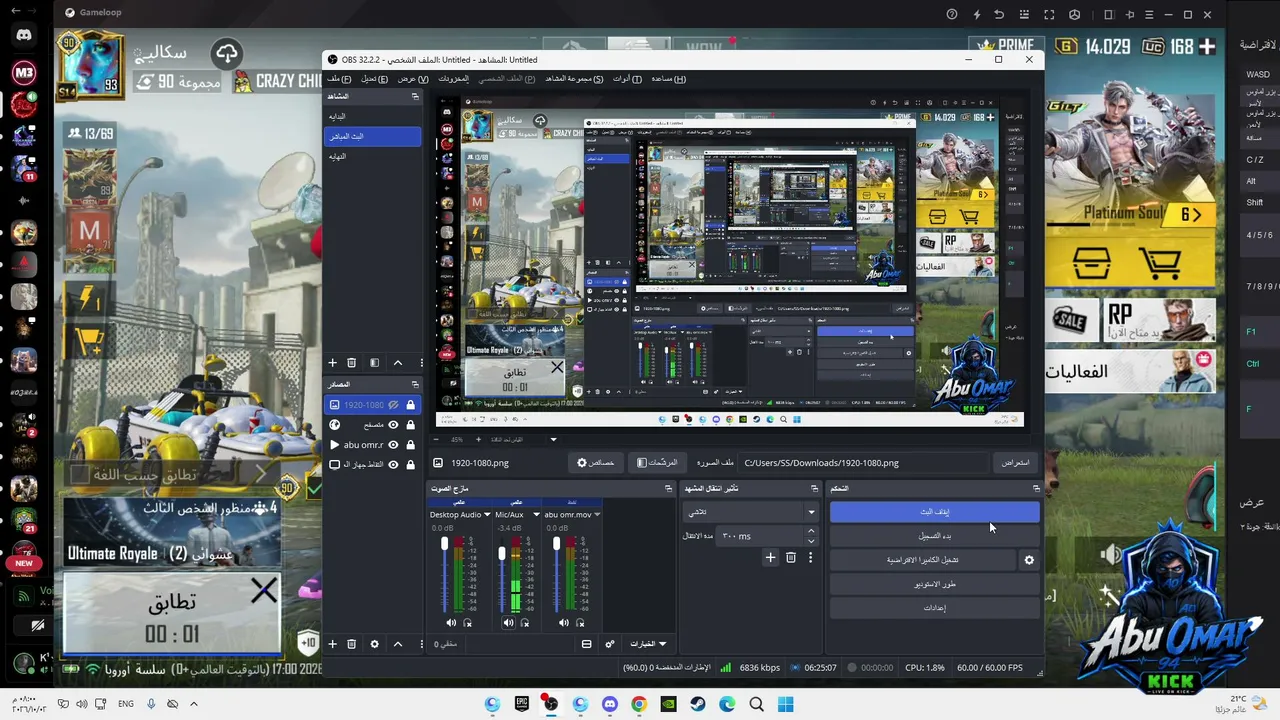This screenshot has height=720, width=1280.
Task: Delete the selected scene with the trash icon
Action: tap(351, 363)
